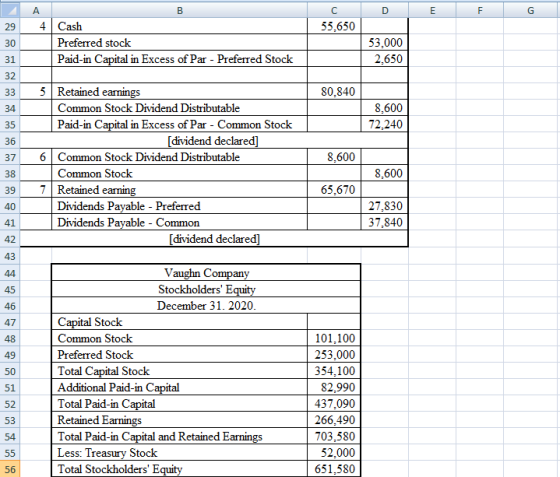Click Retained Earnings cell in row 53
This screenshot has height=477, width=560.
tap(180, 420)
